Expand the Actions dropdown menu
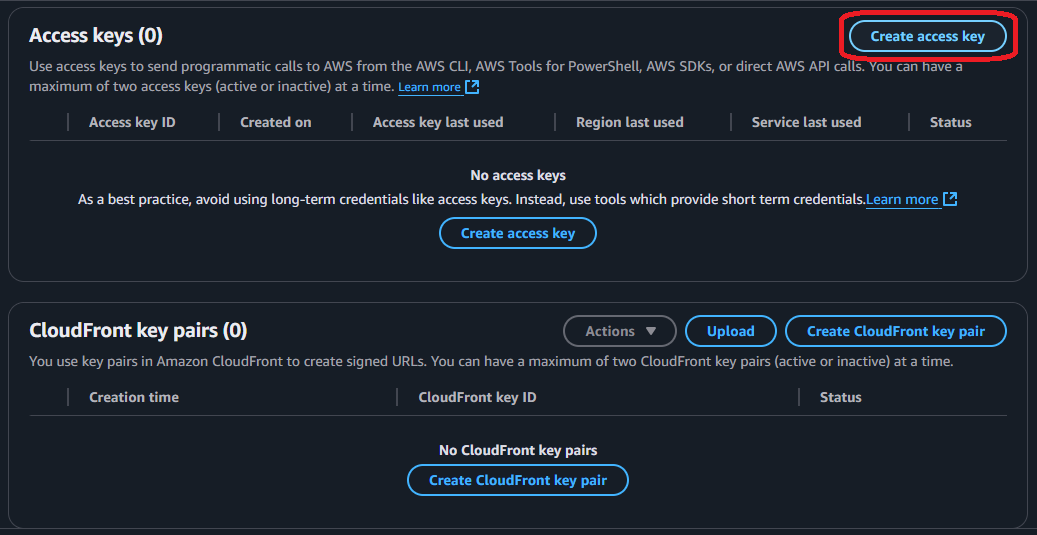Image resolution: width=1037 pixels, height=535 pixels. click(x=620, y=331)
